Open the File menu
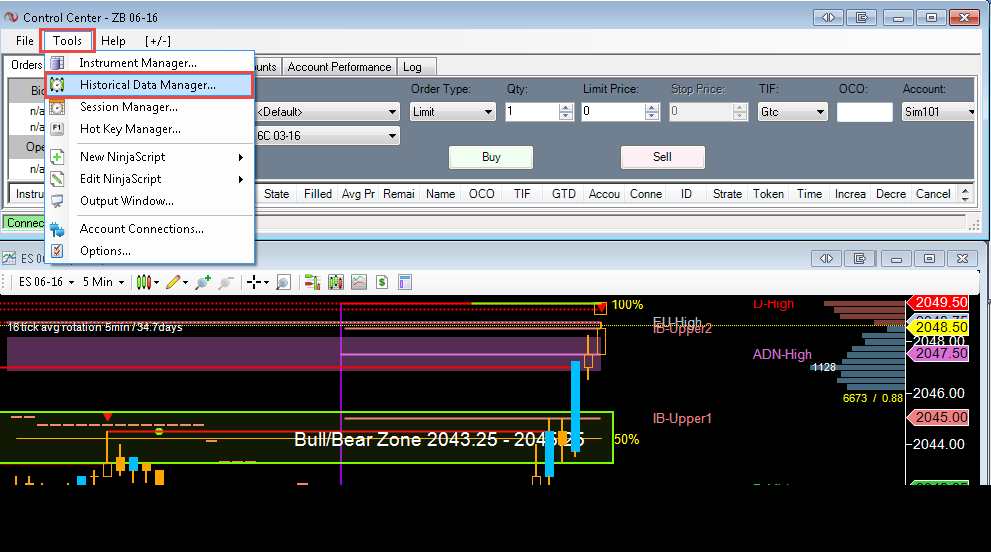The height and width of the screenshot is (555, 991). (x=25, y=41)
